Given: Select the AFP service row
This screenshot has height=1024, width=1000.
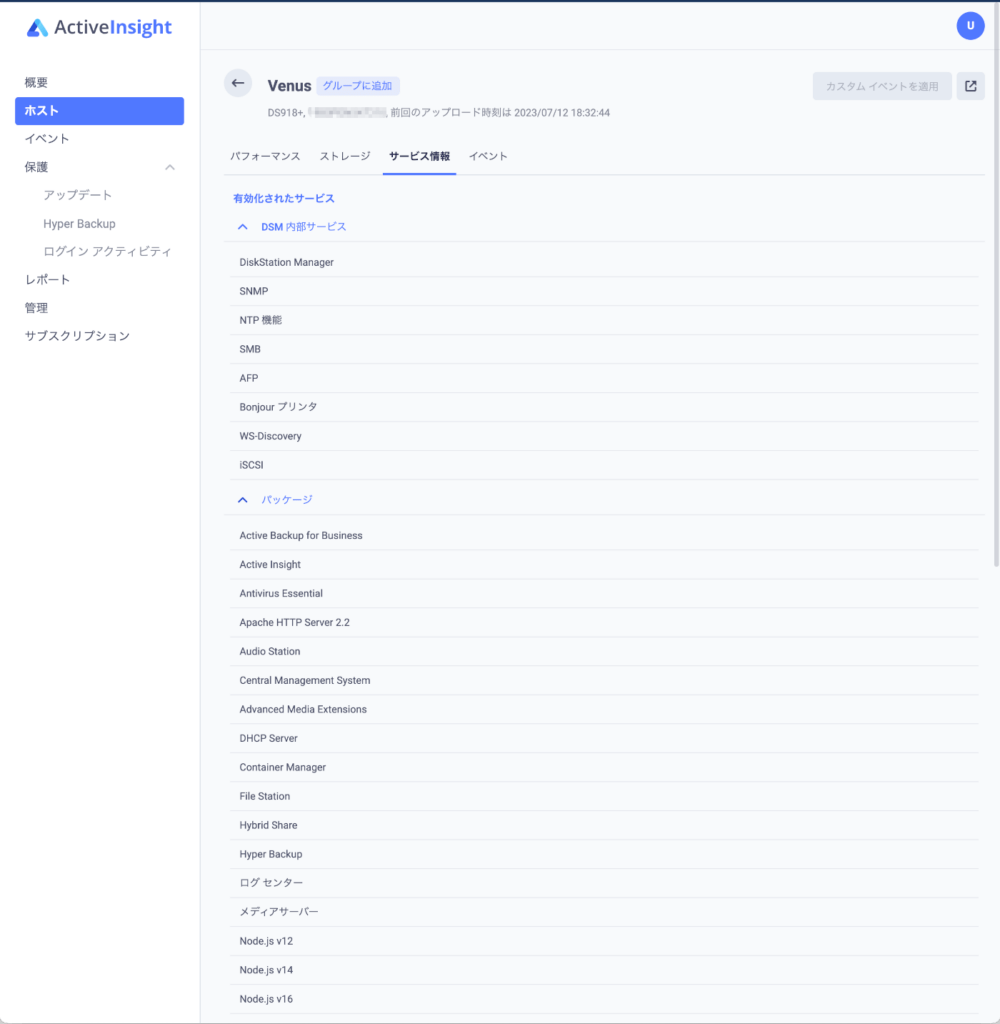Looking at the screenshot, I should point(604,378).
